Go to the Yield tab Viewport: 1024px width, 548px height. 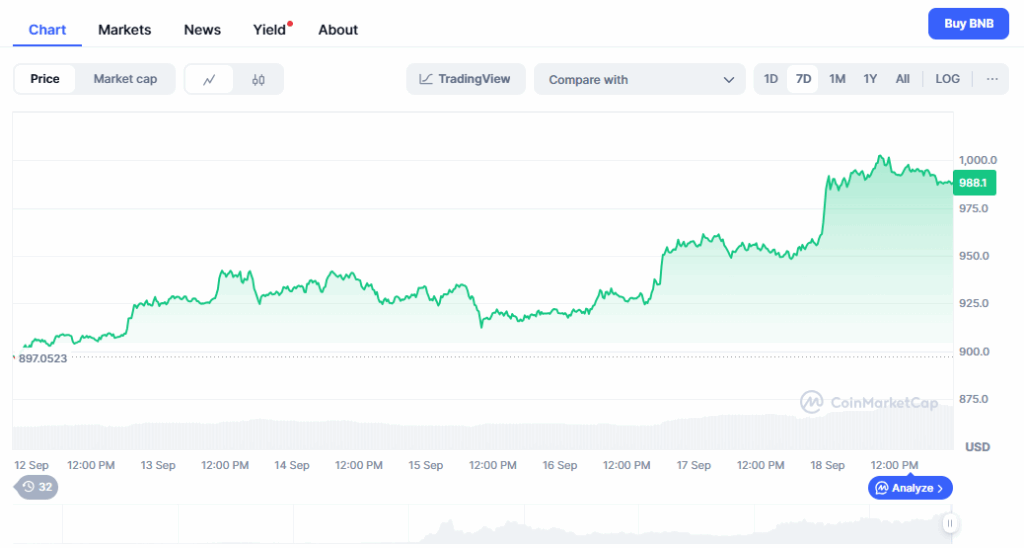tap(270, 29)
